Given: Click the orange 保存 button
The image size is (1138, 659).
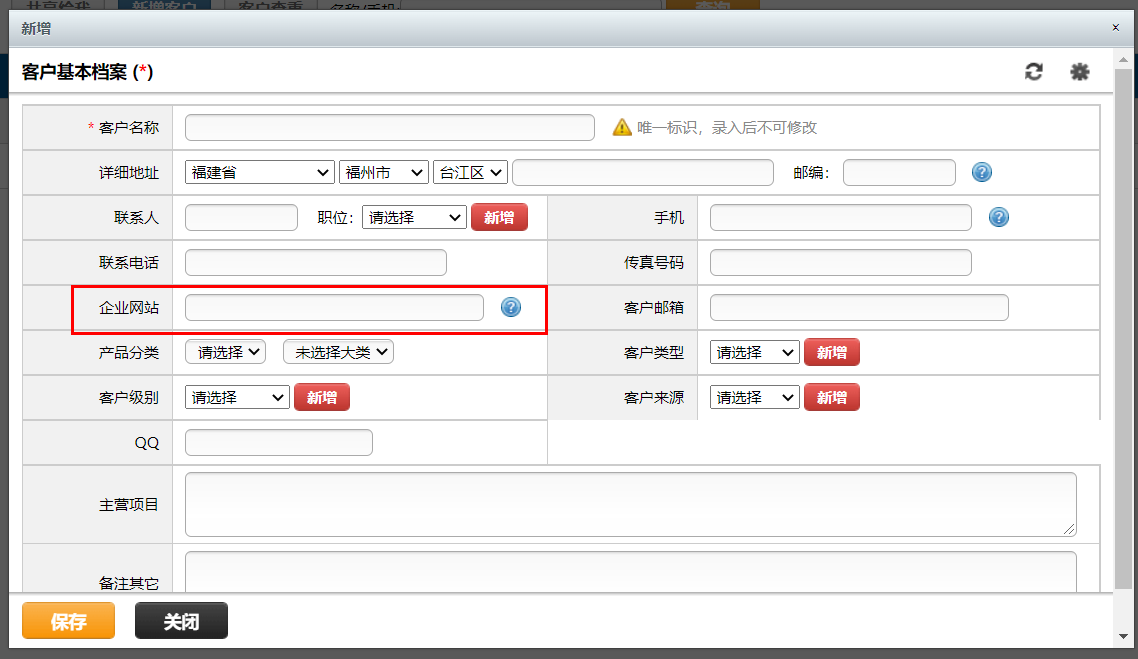Looking at the screenshot, I should click(68, 621).
